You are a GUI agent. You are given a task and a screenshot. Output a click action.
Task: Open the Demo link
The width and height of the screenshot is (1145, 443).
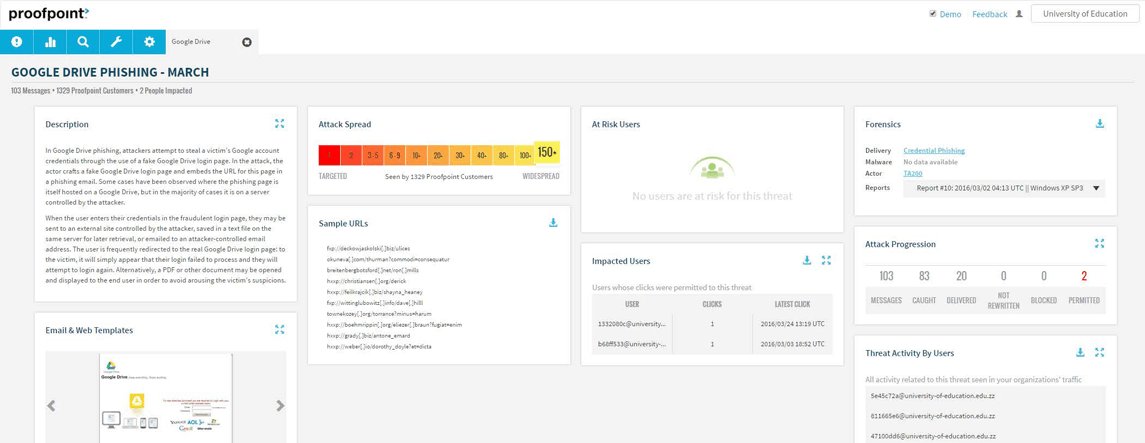[950, 14]
